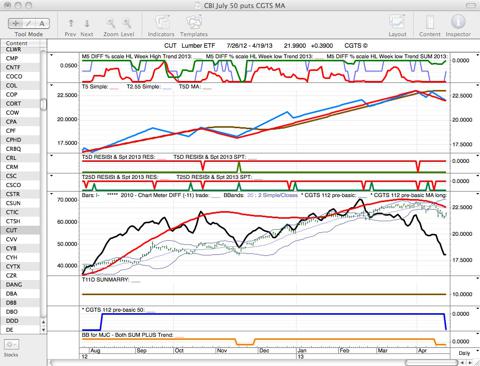Zoom in using the second magnifier icon
The image size is (480, 366).
127,23
